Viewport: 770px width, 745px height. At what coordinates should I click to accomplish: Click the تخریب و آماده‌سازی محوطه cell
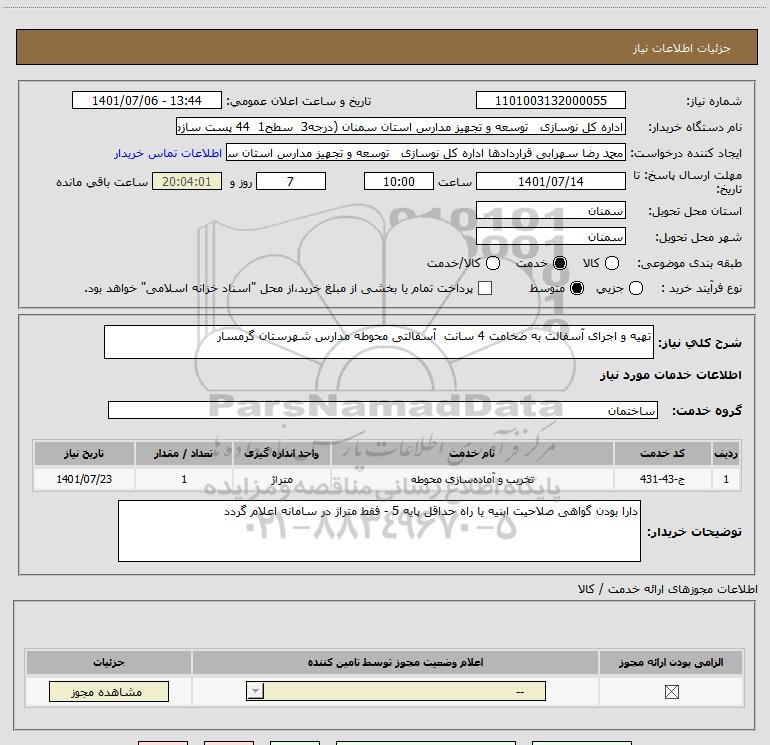[x=472, y=479]
